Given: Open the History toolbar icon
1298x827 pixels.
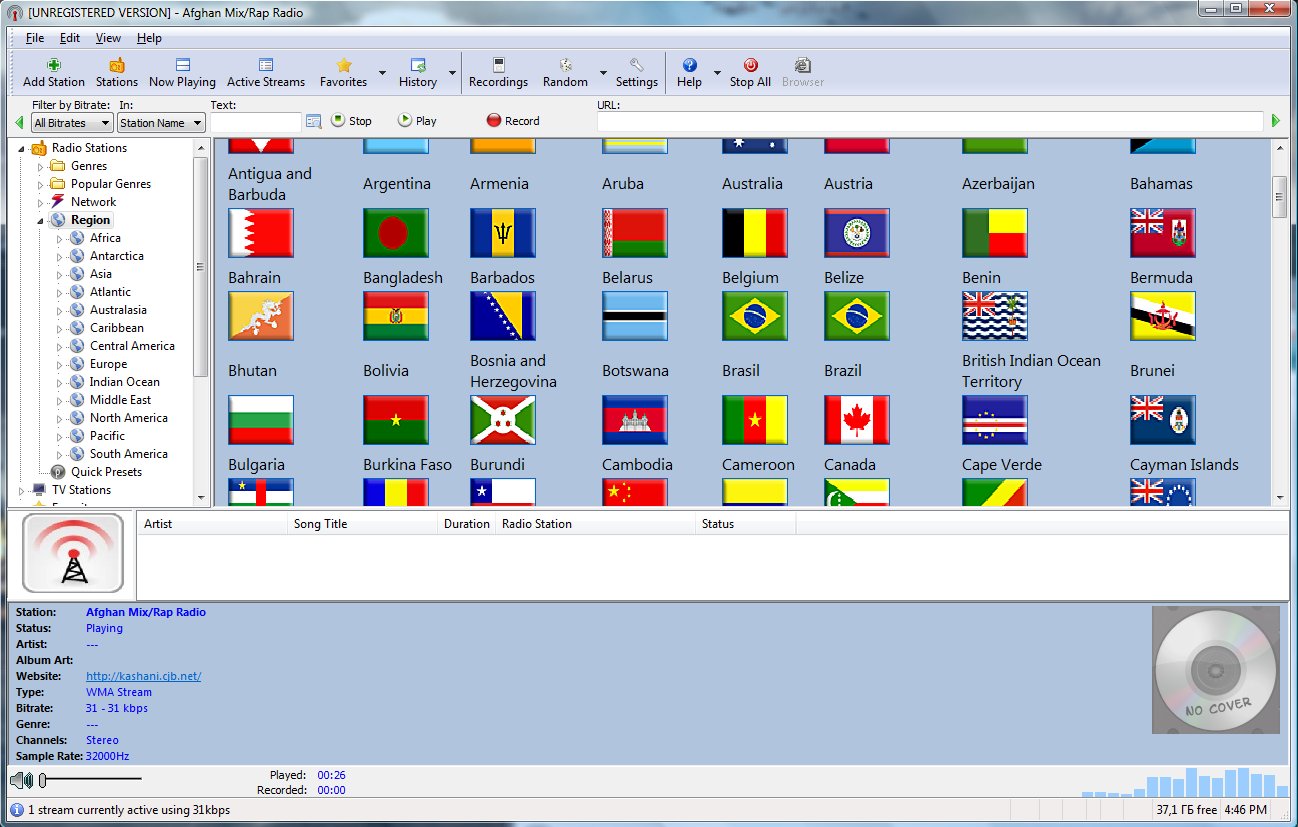Looking at the screenshot, I should (x=418, y=65).
